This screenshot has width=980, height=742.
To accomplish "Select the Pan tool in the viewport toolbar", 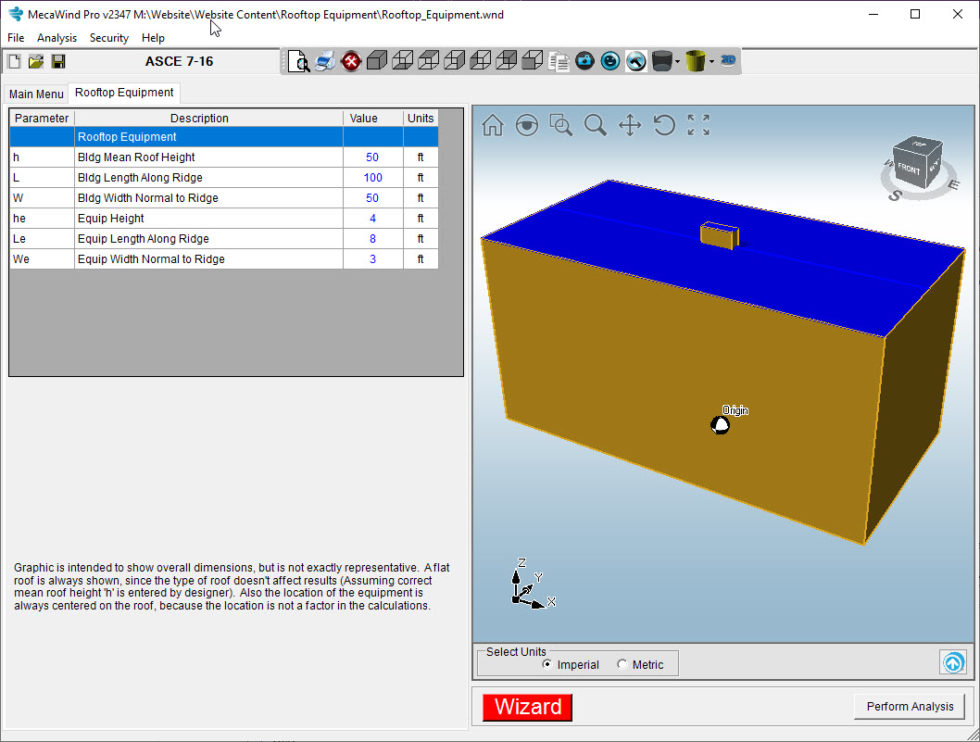I will (x=629, y=125).
